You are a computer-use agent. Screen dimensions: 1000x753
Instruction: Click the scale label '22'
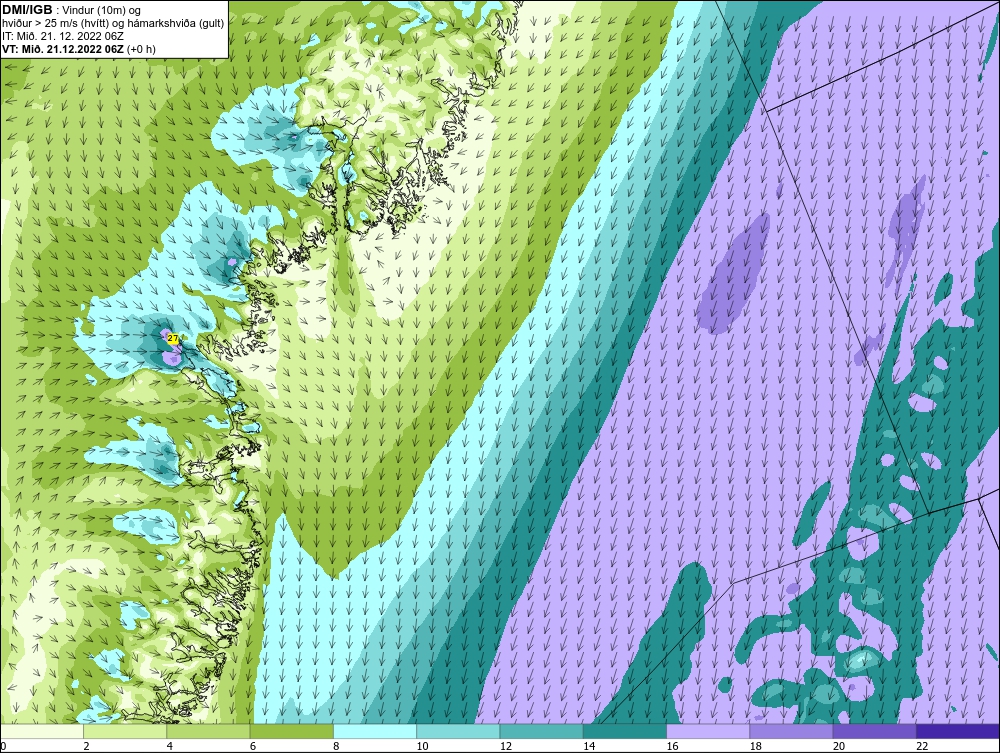pos(922,746)
